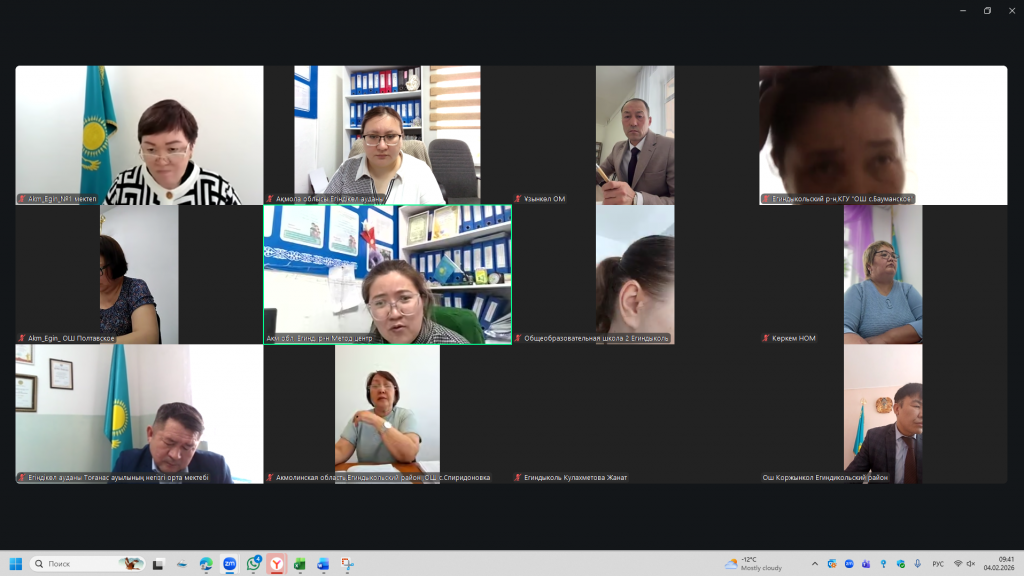Select the Үзынкөл ОМ participant video

coord(635,135)
